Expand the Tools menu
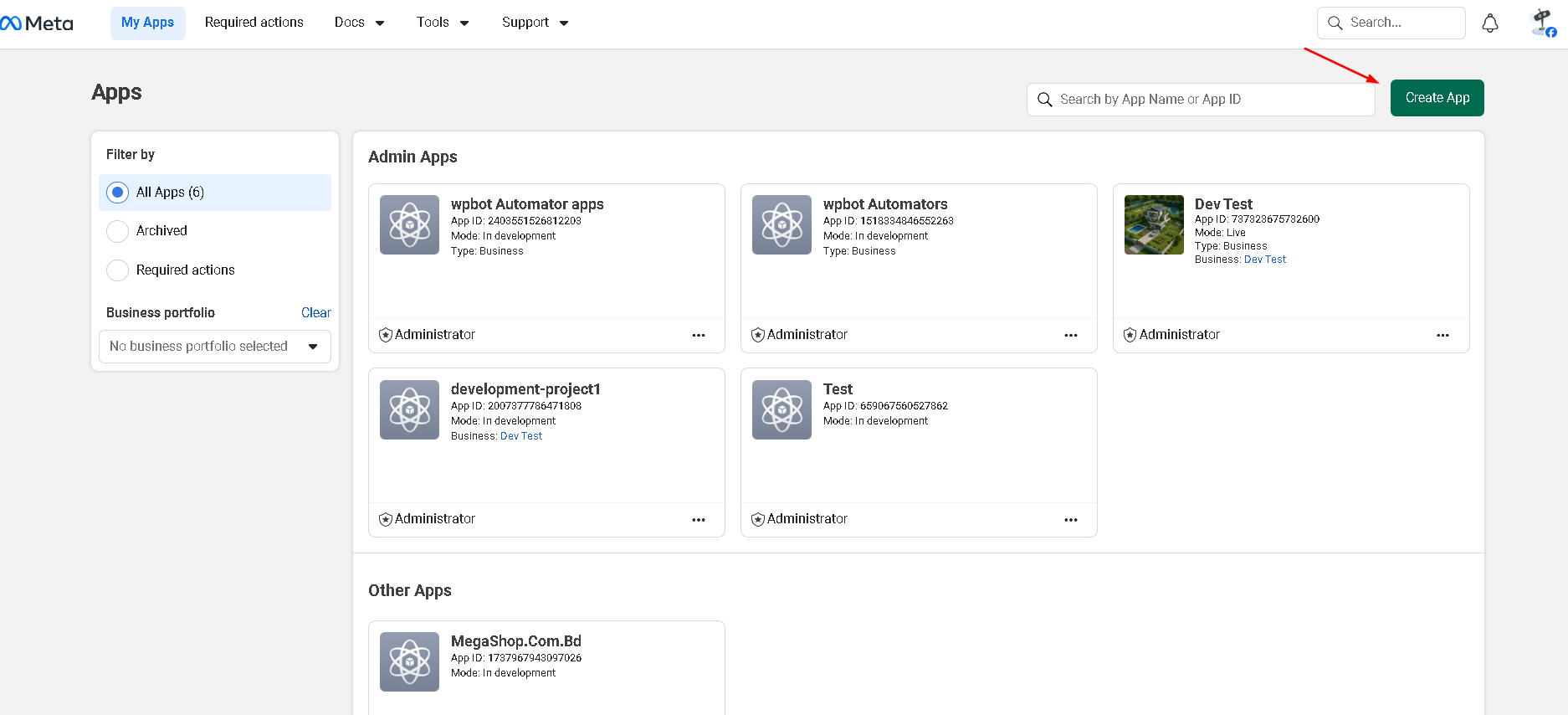Image resolution: width=1568 pixels, height=715 pixels. pyautogui.click(x=442, y=23)
